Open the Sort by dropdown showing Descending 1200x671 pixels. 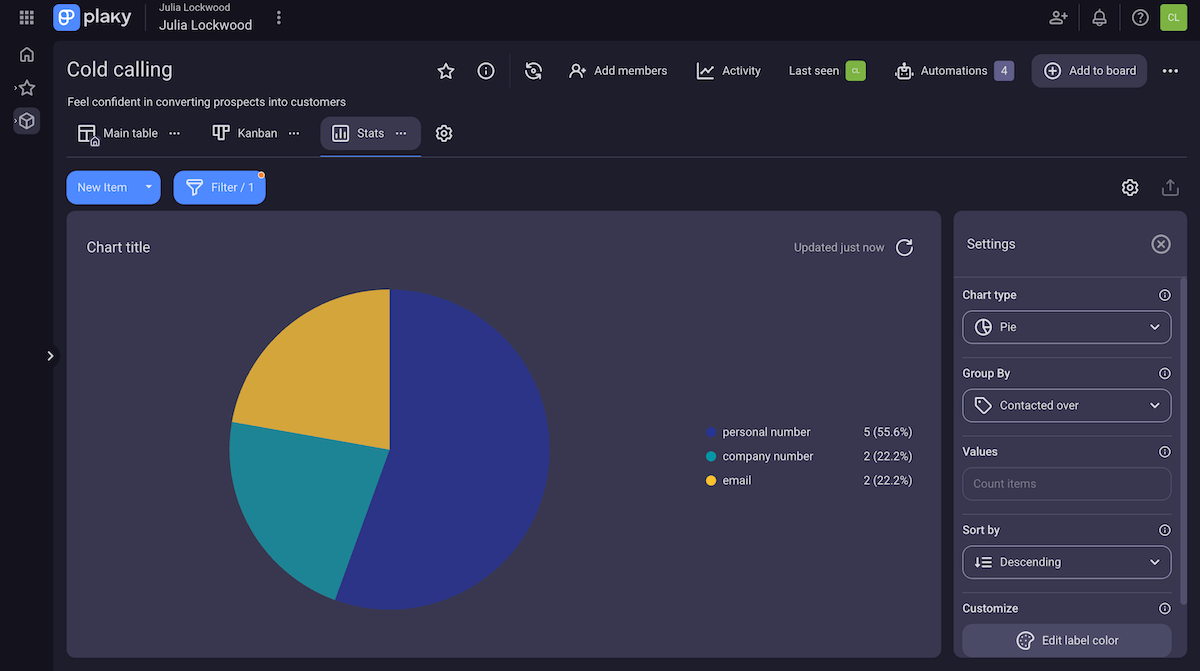(1066, 562)
